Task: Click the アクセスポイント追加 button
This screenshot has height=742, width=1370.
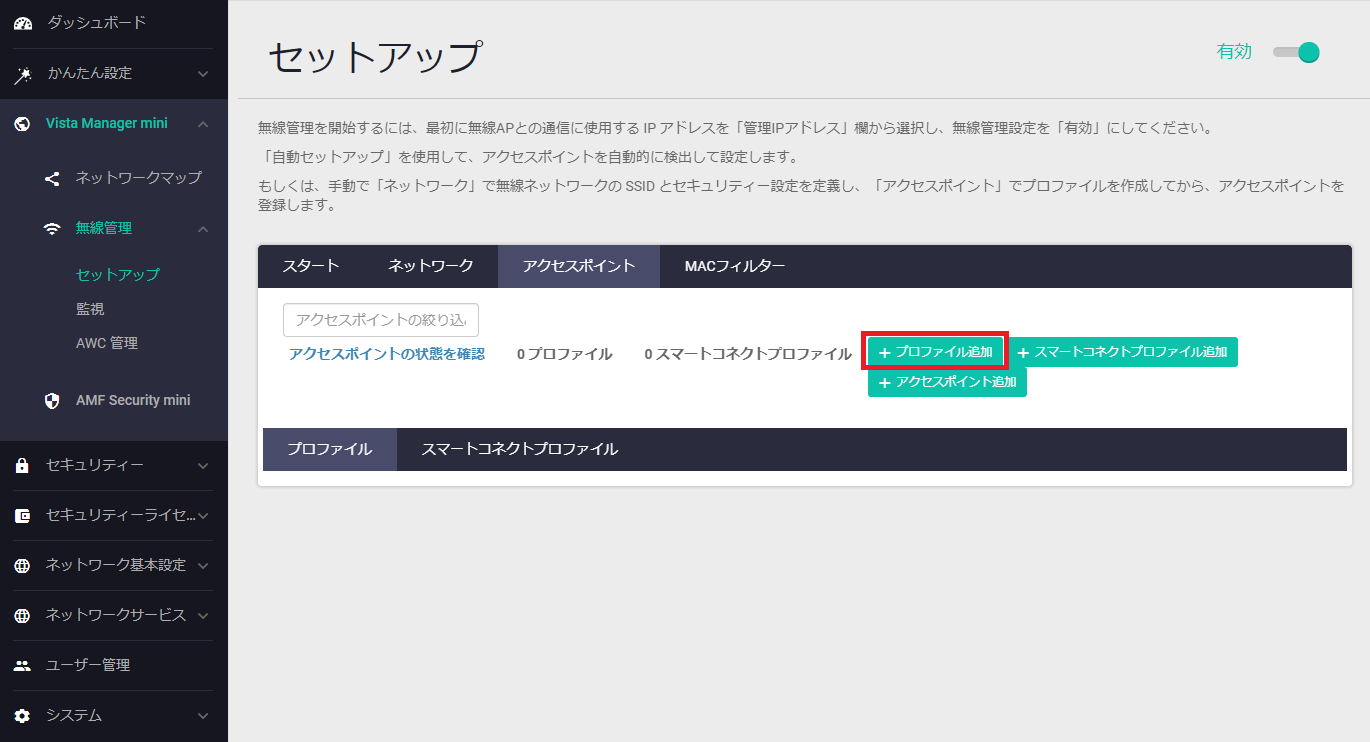Action: point(947,382)
